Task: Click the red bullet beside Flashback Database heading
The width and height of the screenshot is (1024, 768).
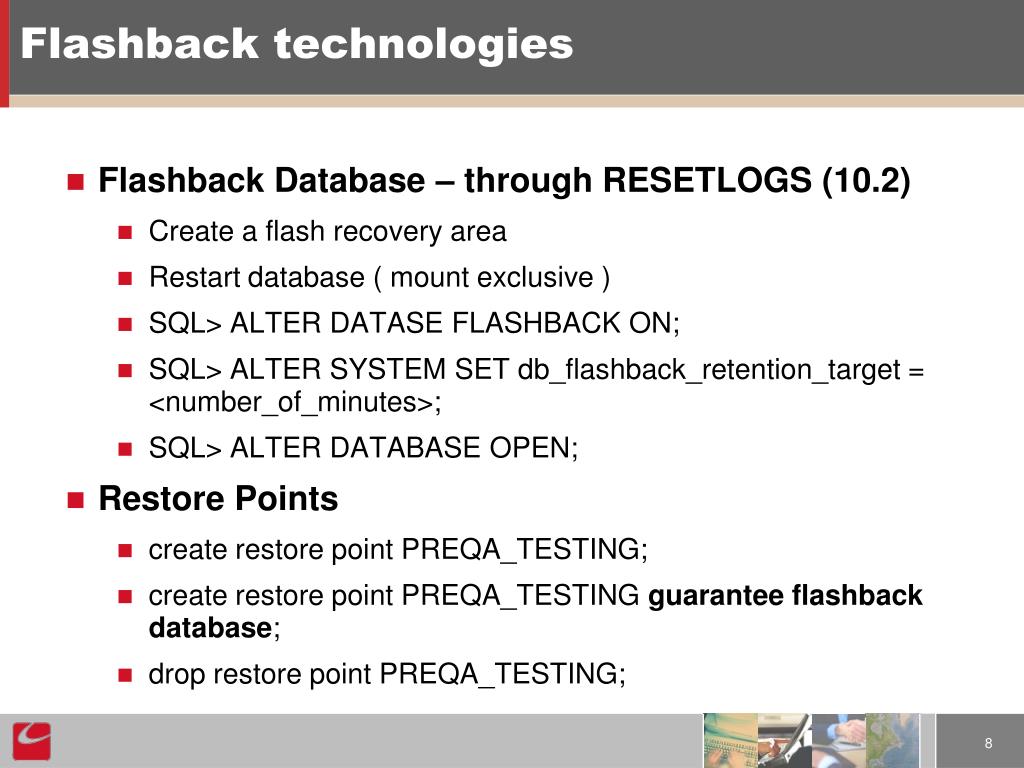Action: (x=76, y=182)
